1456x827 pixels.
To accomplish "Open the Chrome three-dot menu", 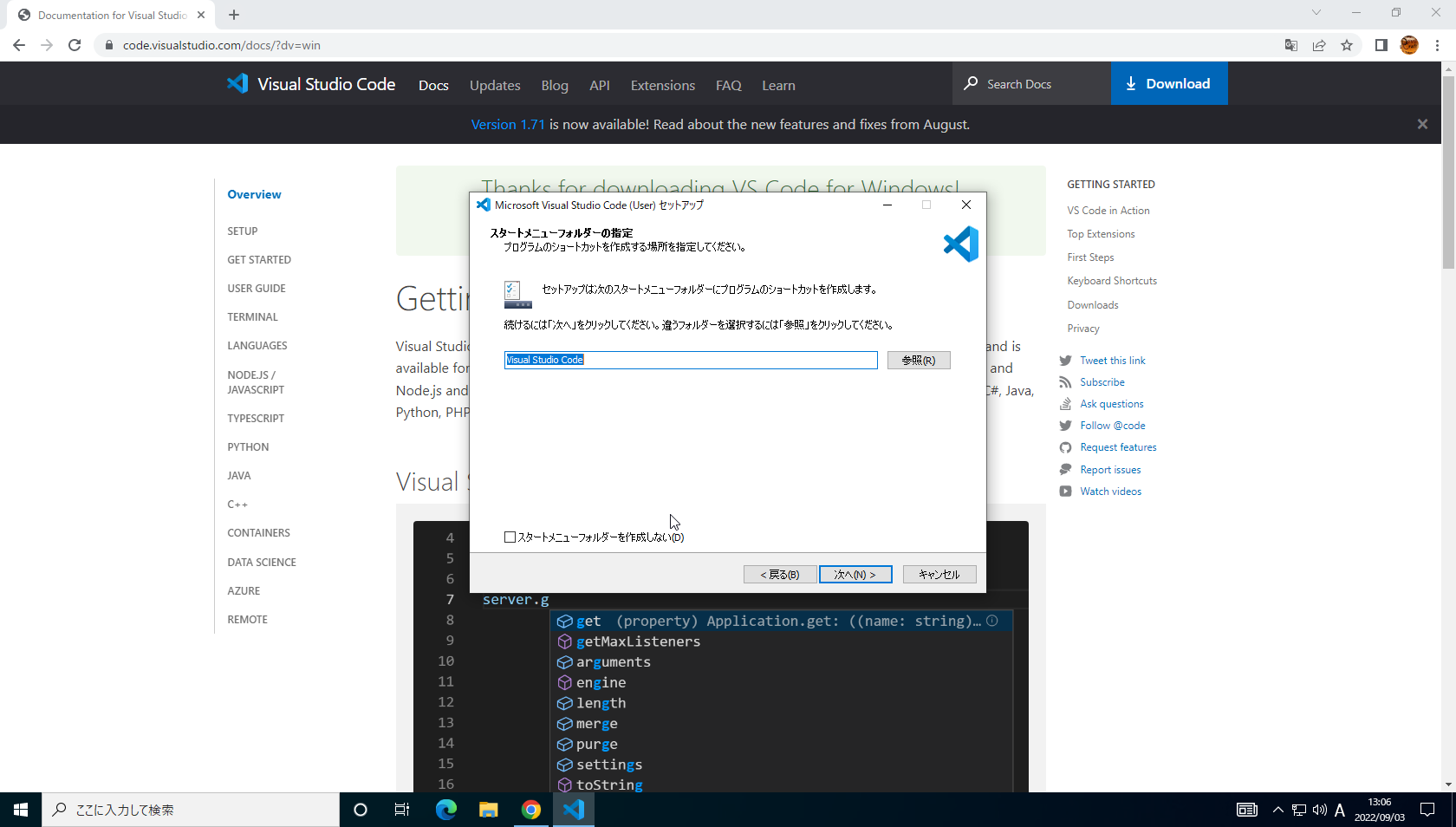I will click(x=1437, y=45).
